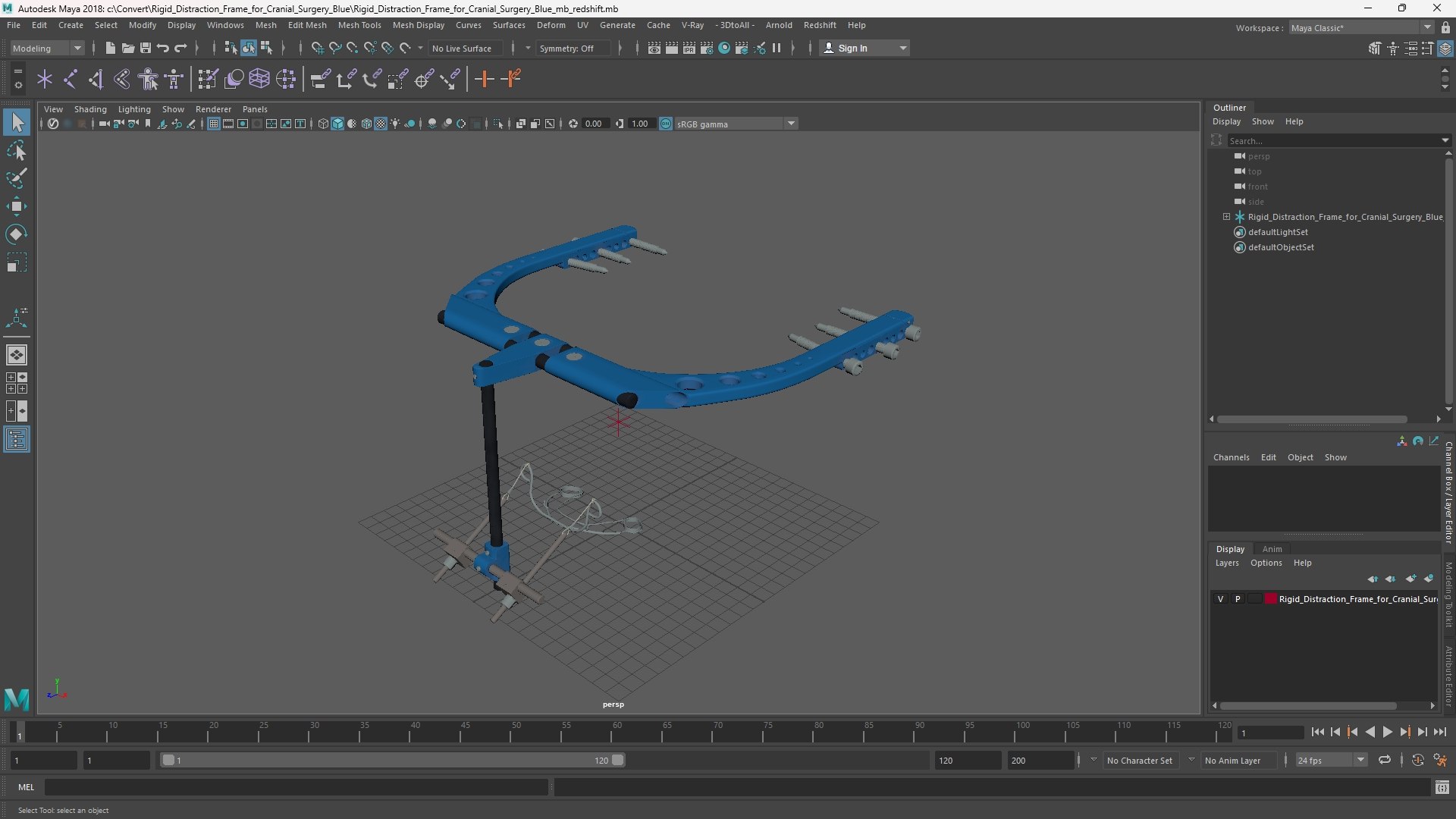The width and height of the screenshot is (1456, 819).
Task: Toggle layer visibility V box
Action: pos(1220,599)
